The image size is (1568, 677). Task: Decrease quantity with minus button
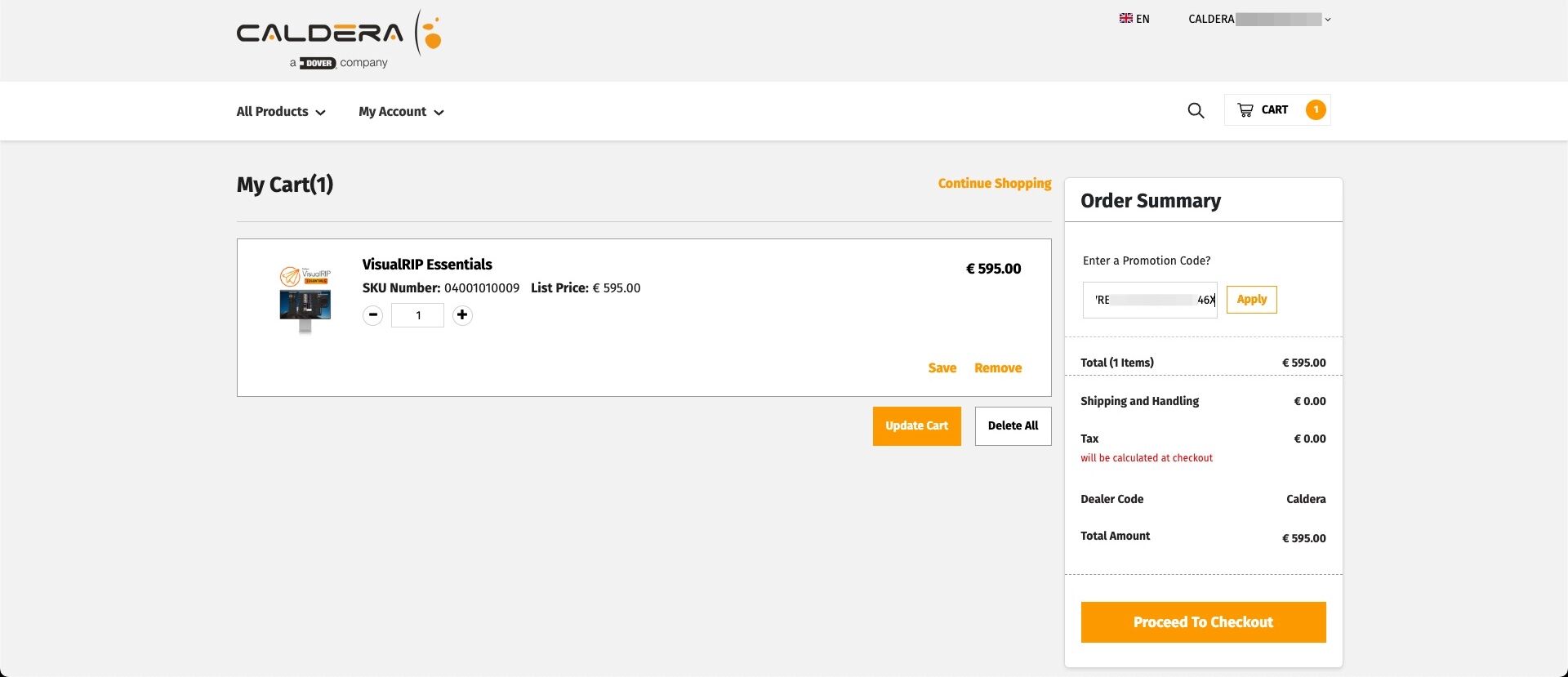[372, 315]
